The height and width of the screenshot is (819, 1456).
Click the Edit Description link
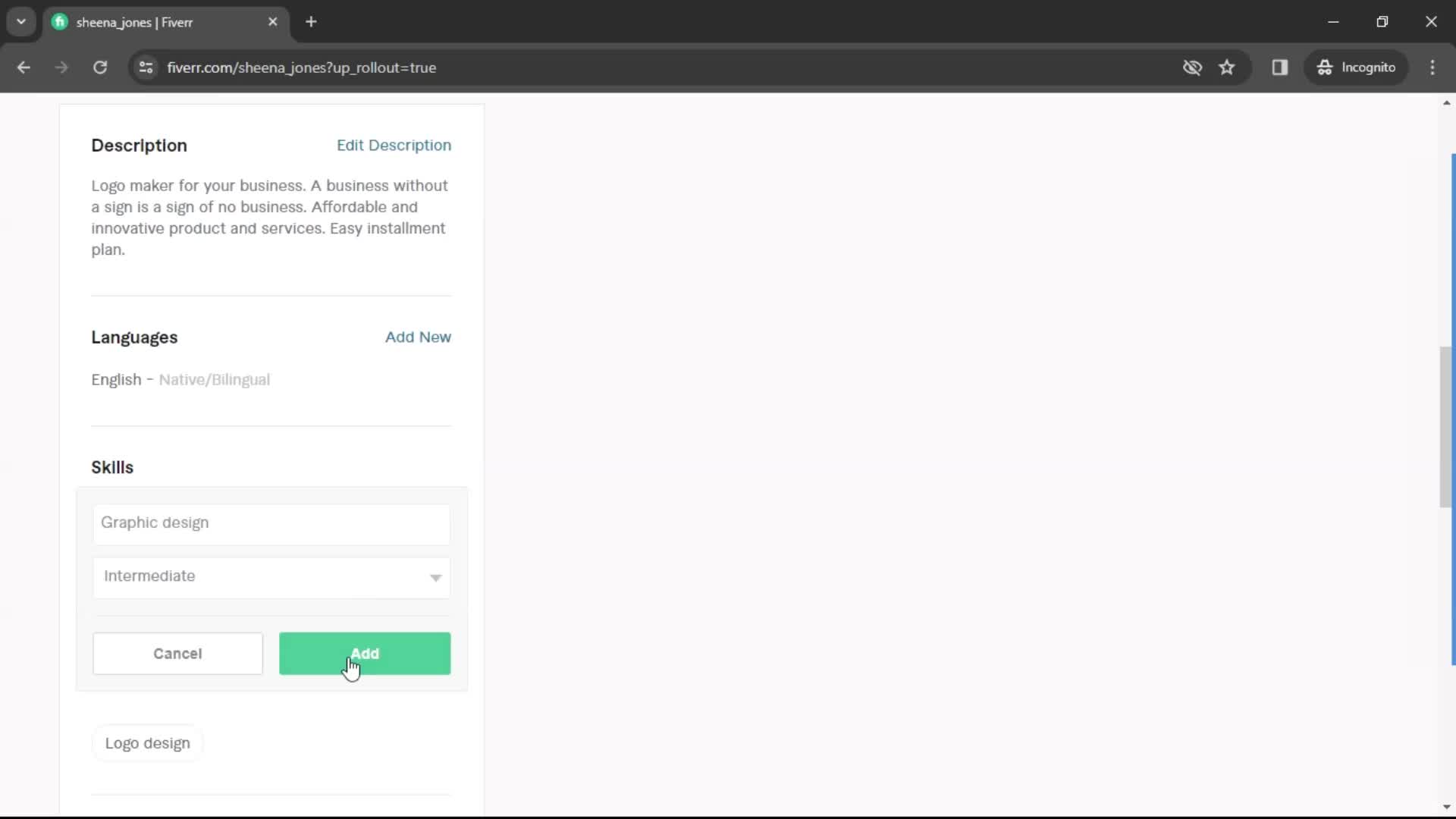coord(394,144)
